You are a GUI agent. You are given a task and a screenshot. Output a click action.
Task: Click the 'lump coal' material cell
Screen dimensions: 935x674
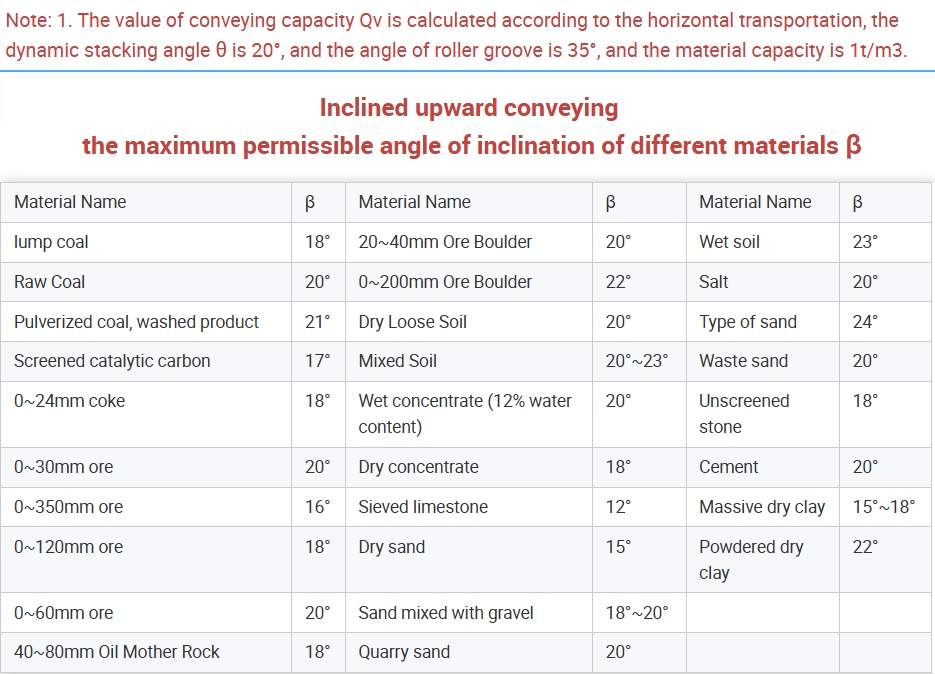click(52, 242)
